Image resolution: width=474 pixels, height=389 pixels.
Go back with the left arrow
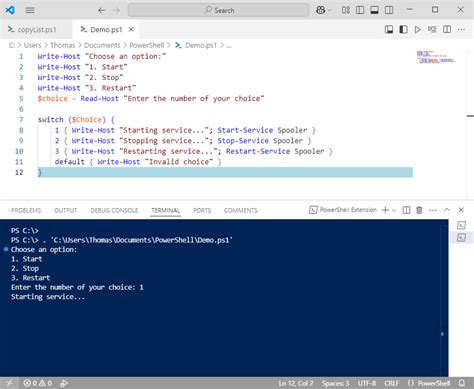pos(102,10)
